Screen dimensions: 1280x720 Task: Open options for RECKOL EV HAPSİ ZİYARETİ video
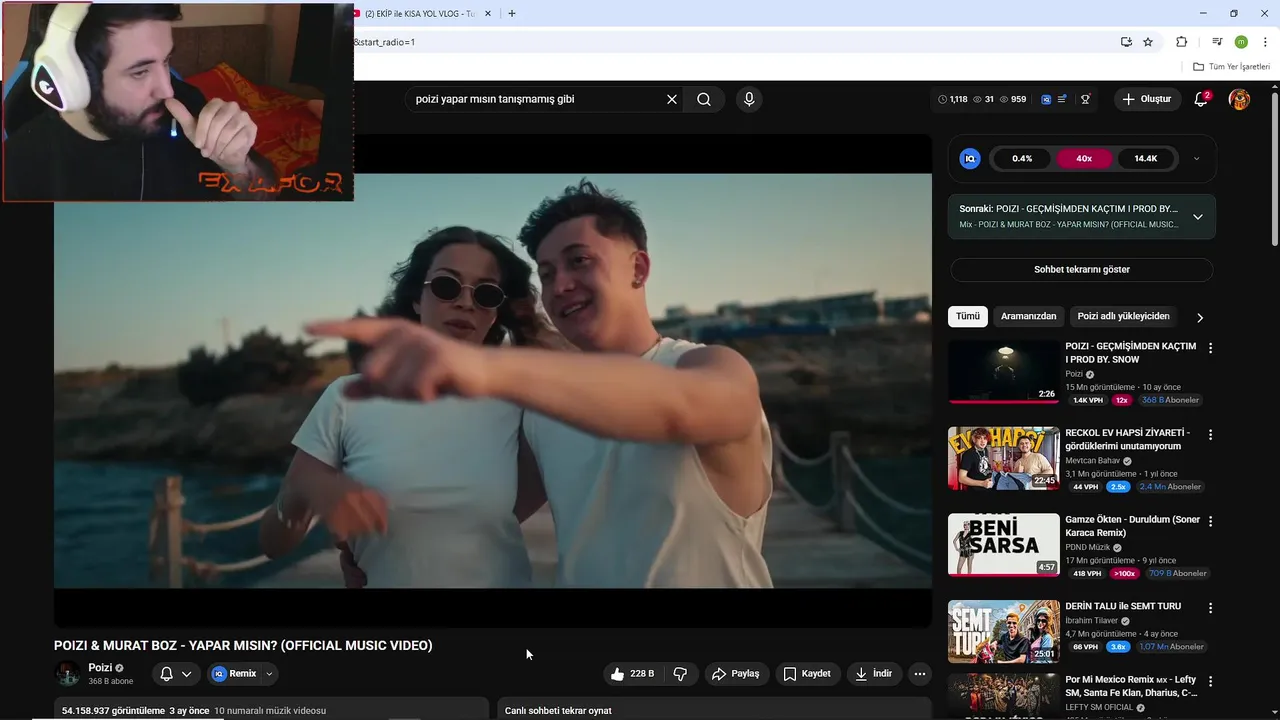pos(1210,435)
